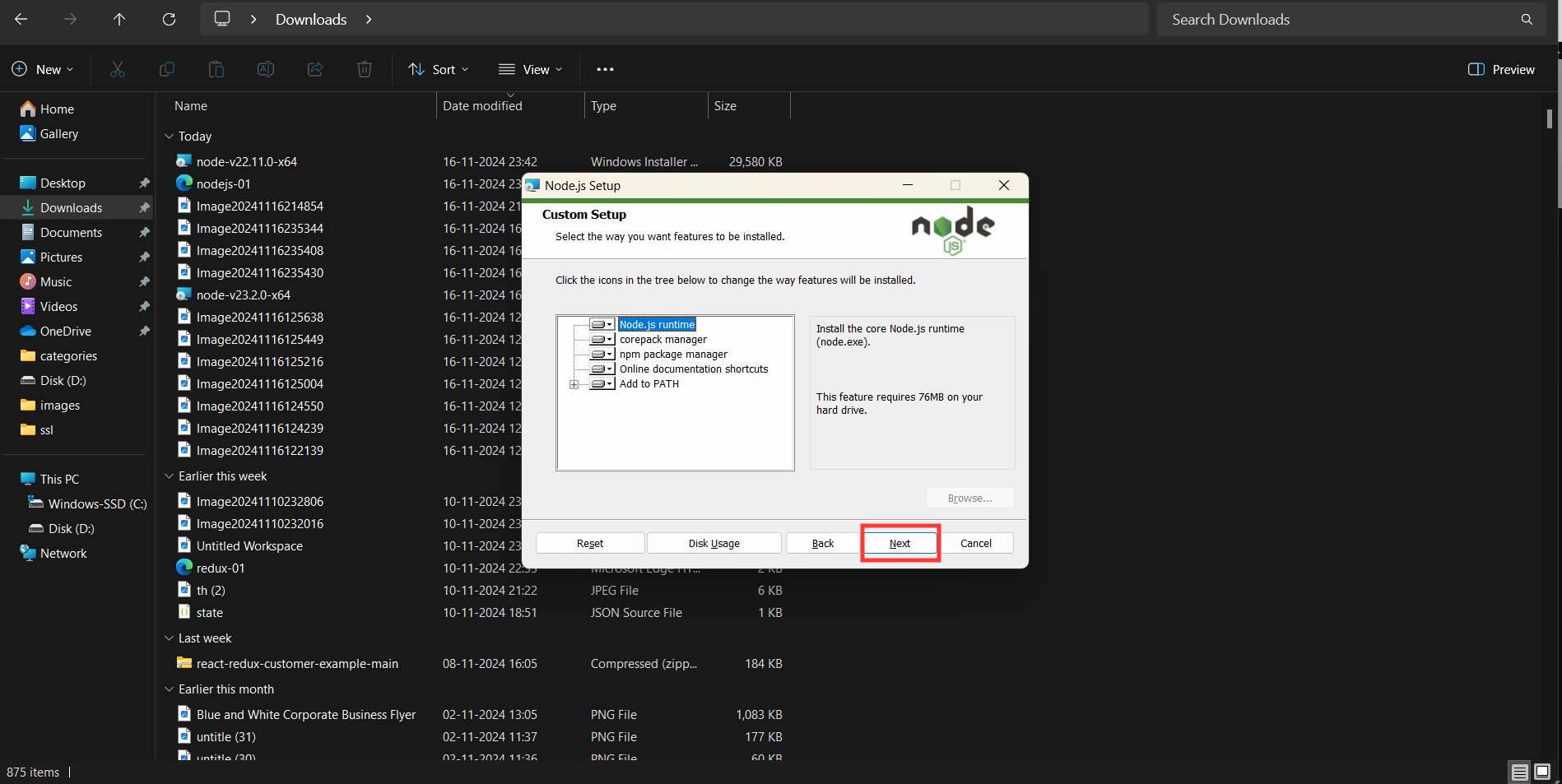Viewport: 1562px width, 784px height.
Task: Open the Node.js runtime feature icon dropdown
Action: point(602,324)
